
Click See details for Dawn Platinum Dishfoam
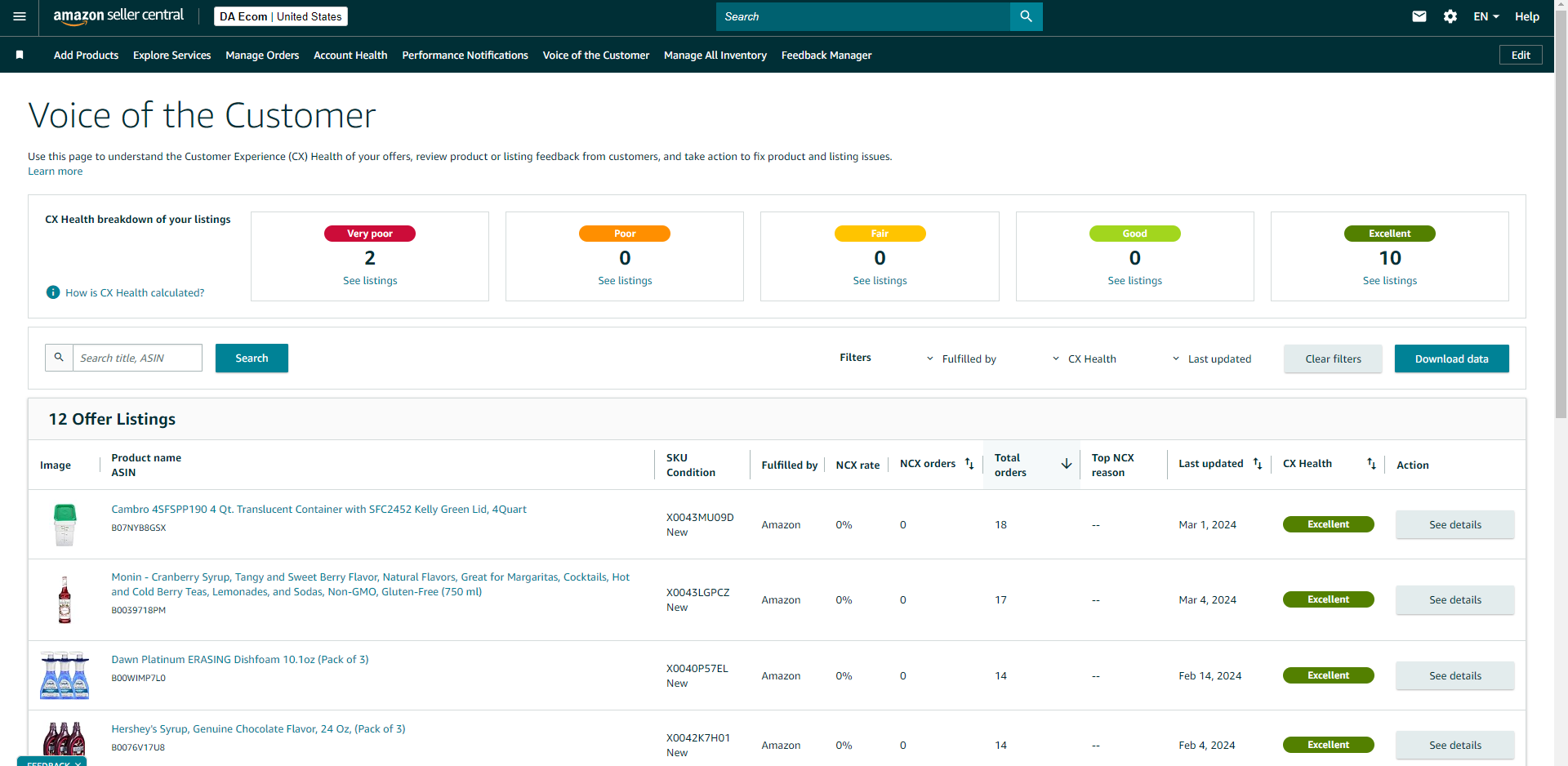click(1455, 675)
